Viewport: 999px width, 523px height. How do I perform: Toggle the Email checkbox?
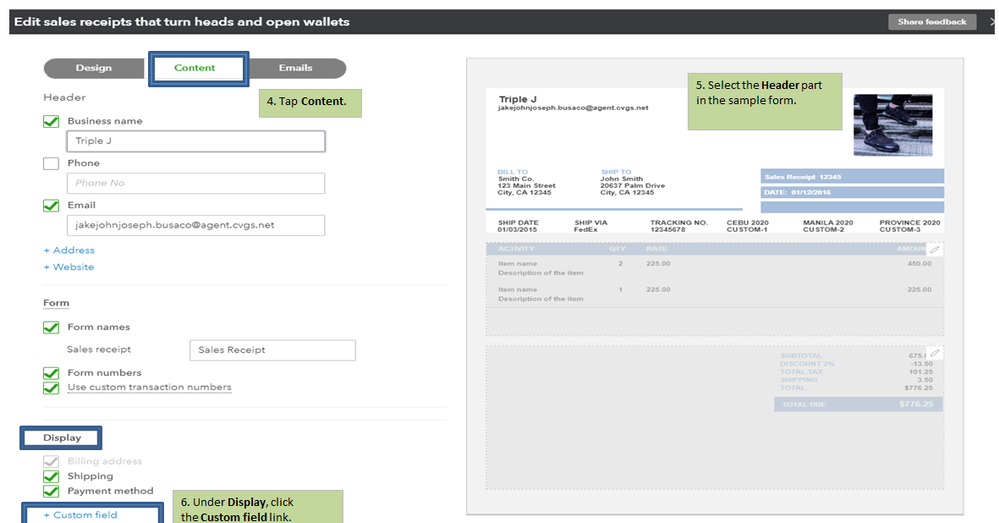(x=51, y=205)
